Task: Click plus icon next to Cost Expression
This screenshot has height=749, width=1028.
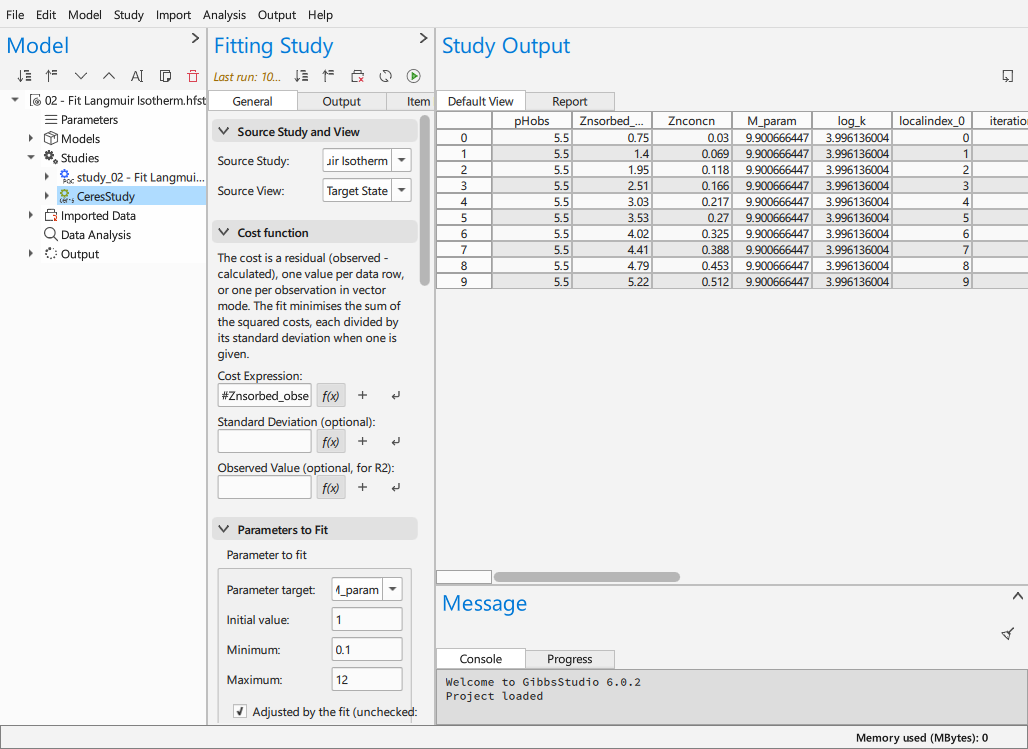Action: pyautogui.click(x=363, y=395)
